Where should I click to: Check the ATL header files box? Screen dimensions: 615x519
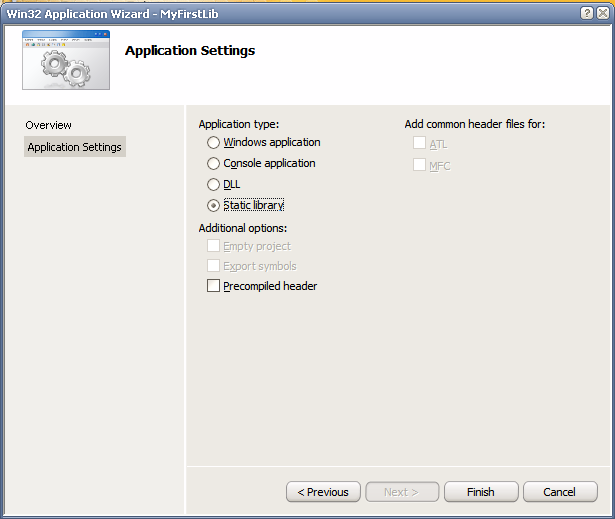419,144
